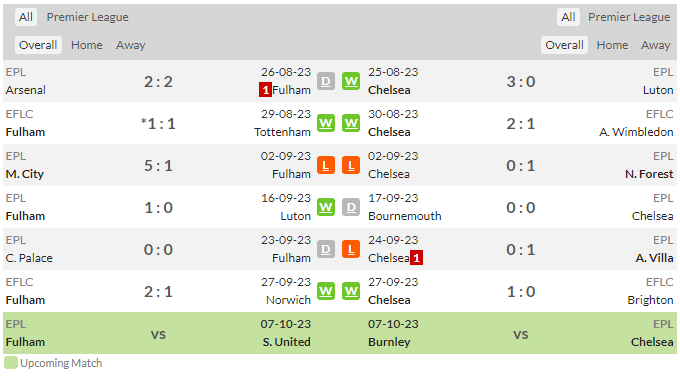This screenshot has width=680, height=383.
Task: Click the 5 : 1 score of M. City match
Action: click(158, 165)
